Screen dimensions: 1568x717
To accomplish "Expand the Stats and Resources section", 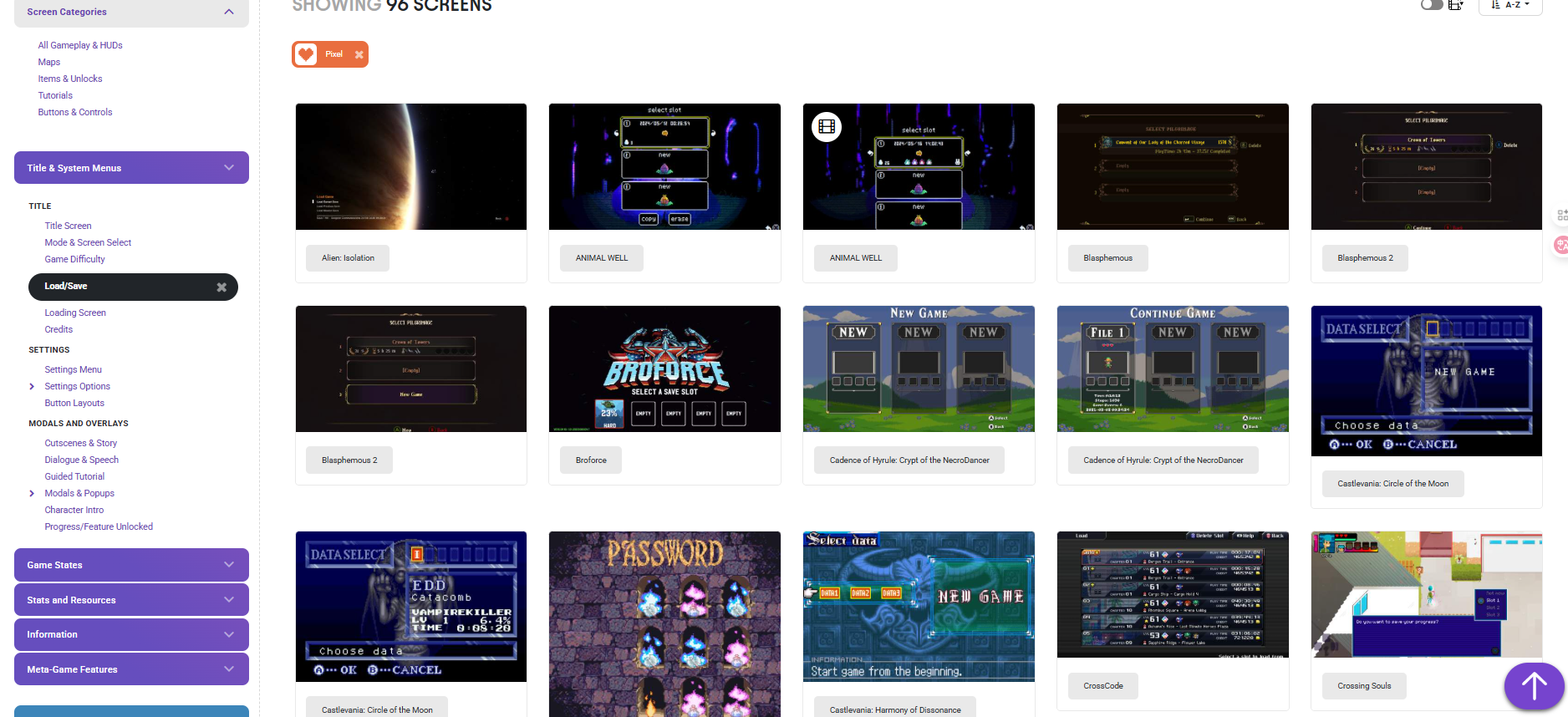I will coord(229,600).
